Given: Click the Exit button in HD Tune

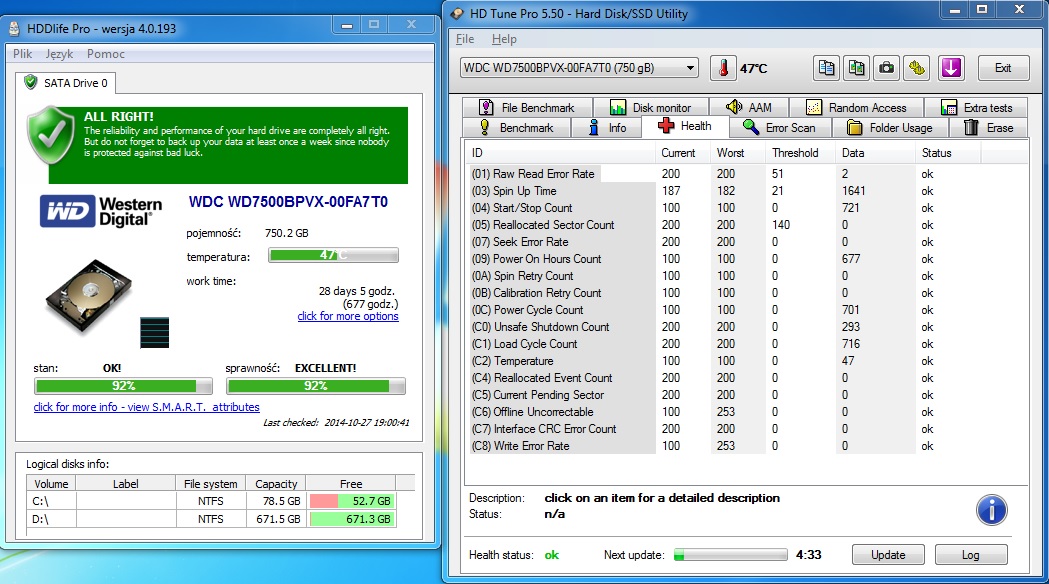Looking at the screenshot, I should click(x=1003, y=68).
